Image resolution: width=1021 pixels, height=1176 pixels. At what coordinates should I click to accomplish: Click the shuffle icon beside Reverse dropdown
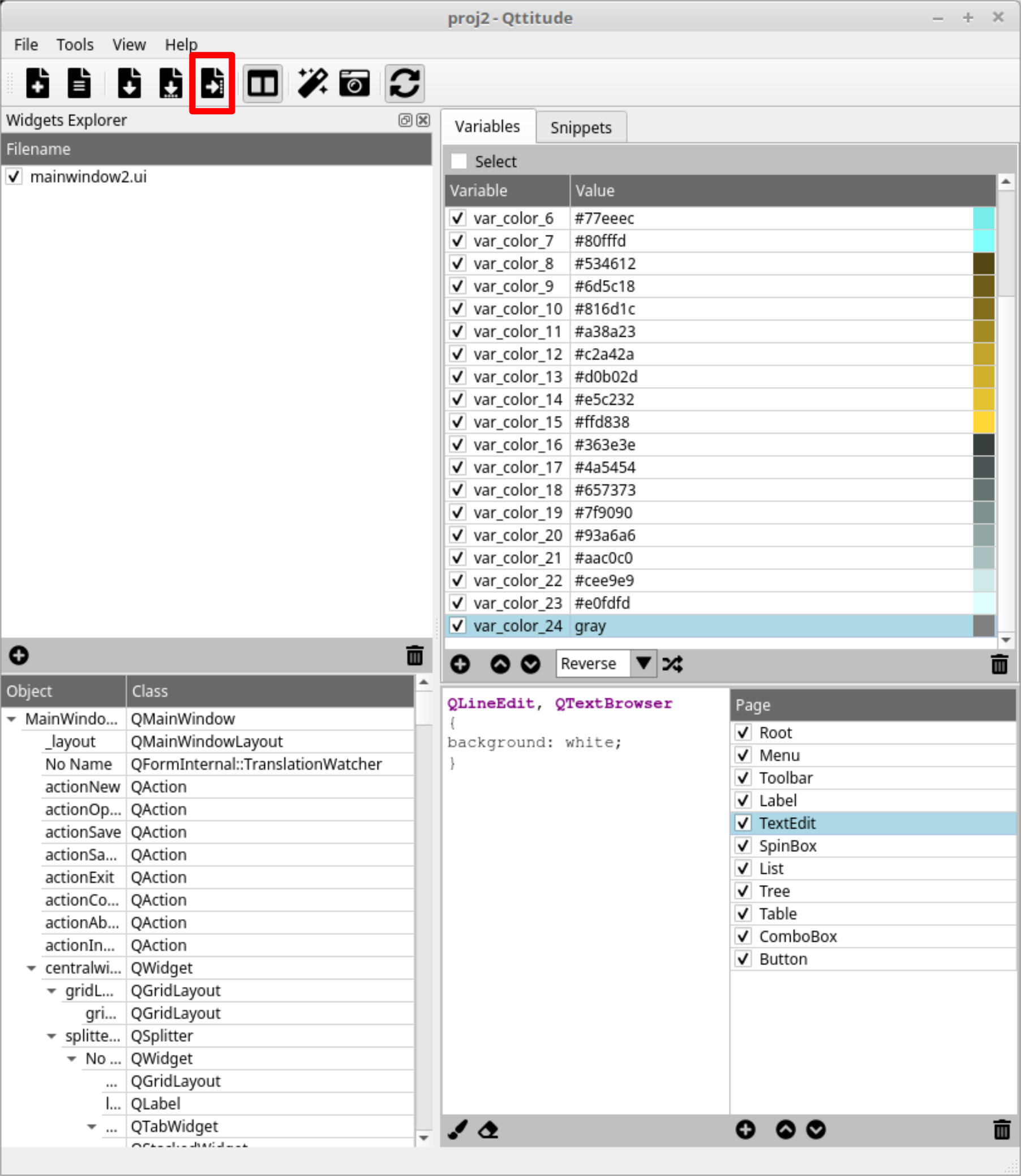pyautogui.click(x=672, y=664)
